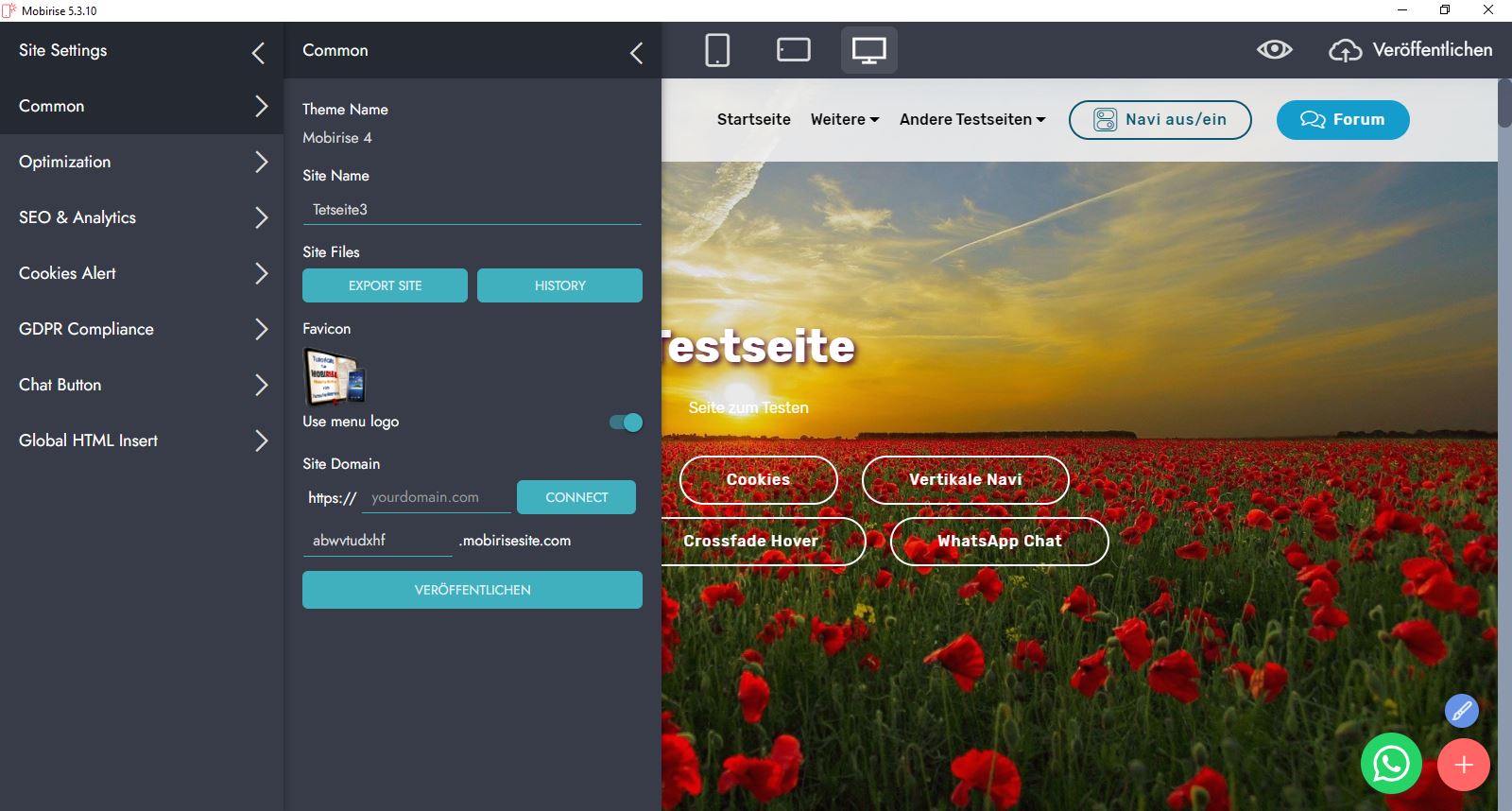Open the Cookies Alert settings
The height and width of the screenshot is (811, 1512).
[142, 273]
